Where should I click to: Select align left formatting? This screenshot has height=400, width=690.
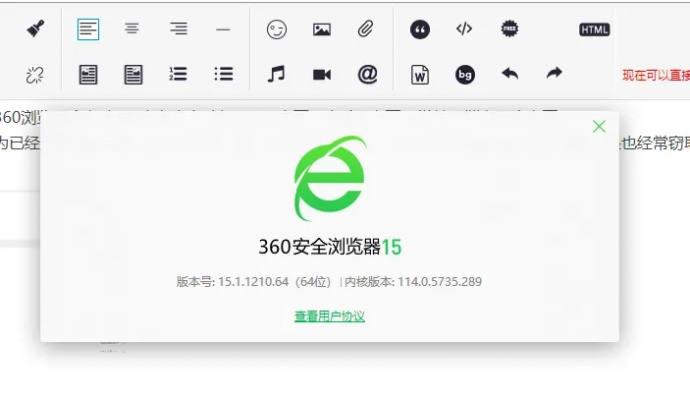click(x=88, y=29)
